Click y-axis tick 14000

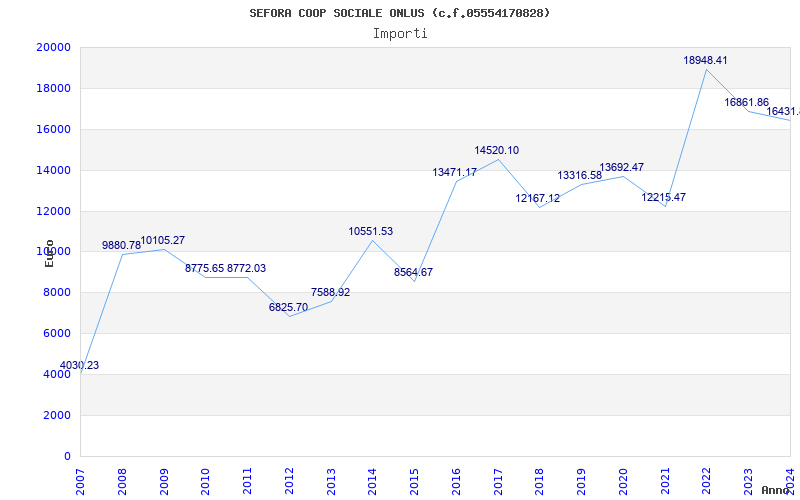pos(54,170)
